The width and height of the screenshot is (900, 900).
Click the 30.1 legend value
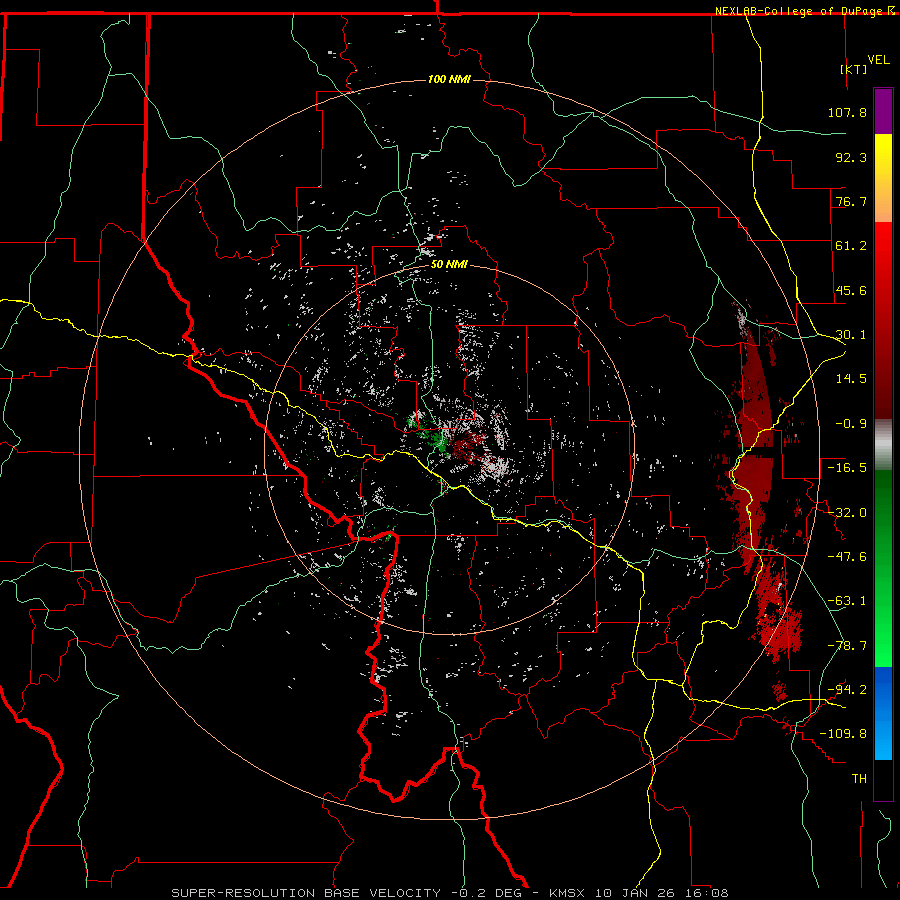(851, 335)
